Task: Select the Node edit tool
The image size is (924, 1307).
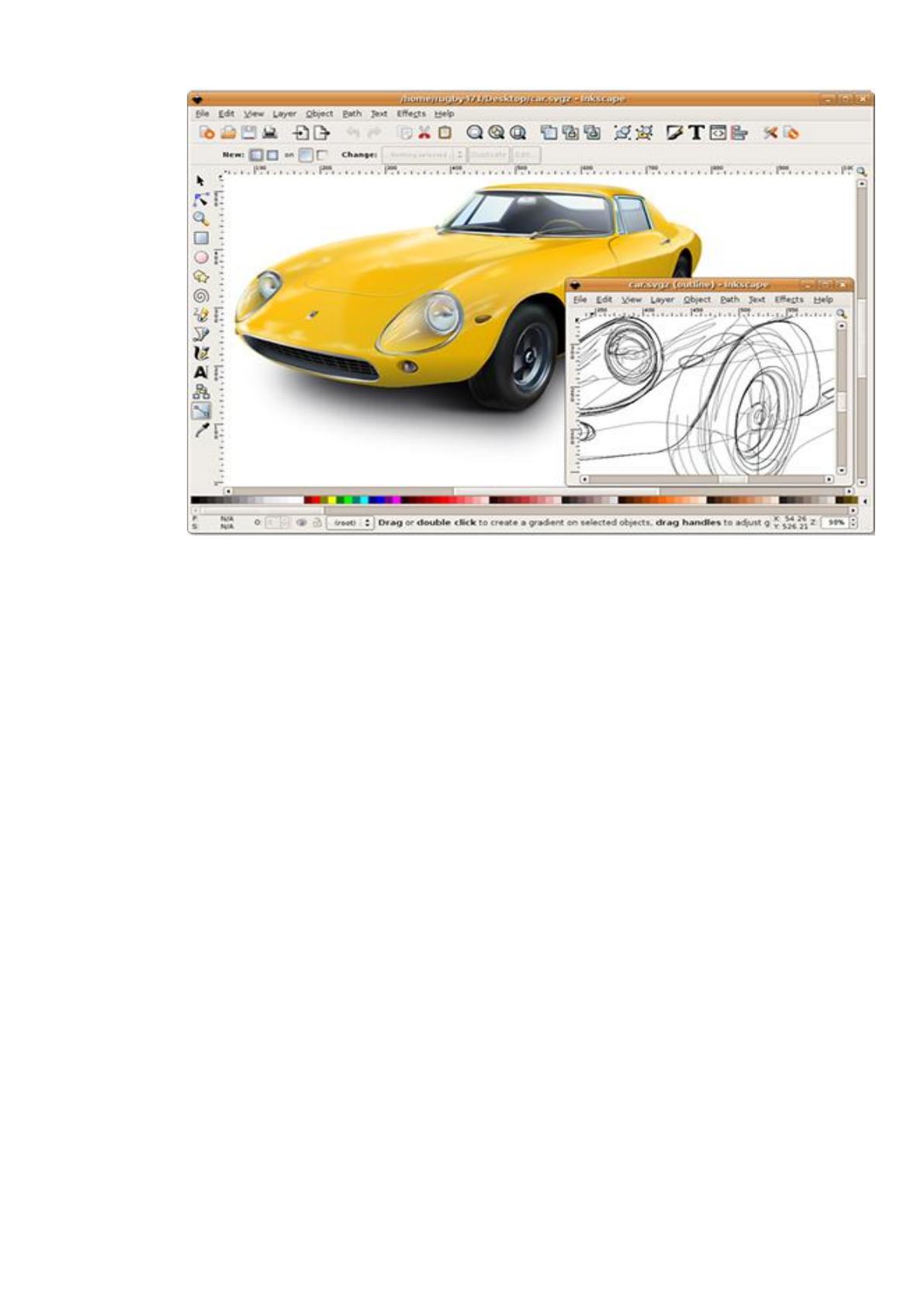Action: click(x=201, y=199)
